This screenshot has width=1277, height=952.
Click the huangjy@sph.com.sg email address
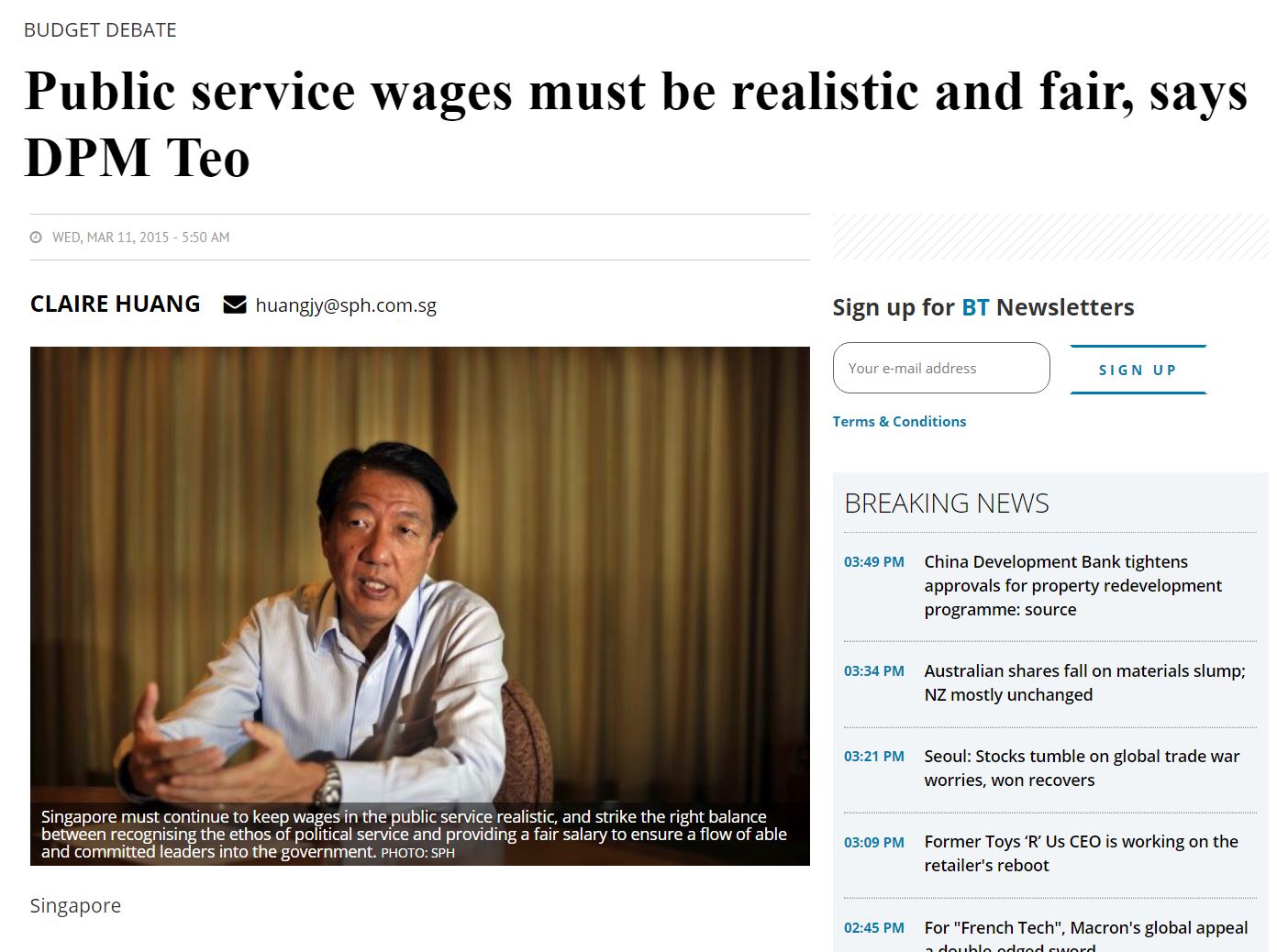[x=346, y=305]
